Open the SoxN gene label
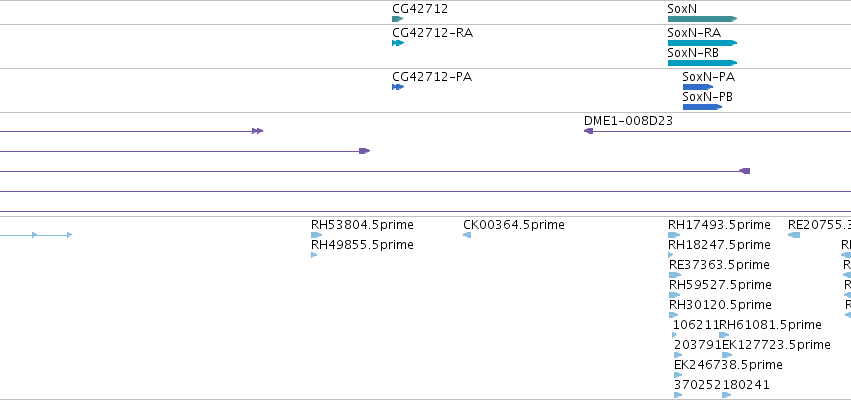 (682, 9)
